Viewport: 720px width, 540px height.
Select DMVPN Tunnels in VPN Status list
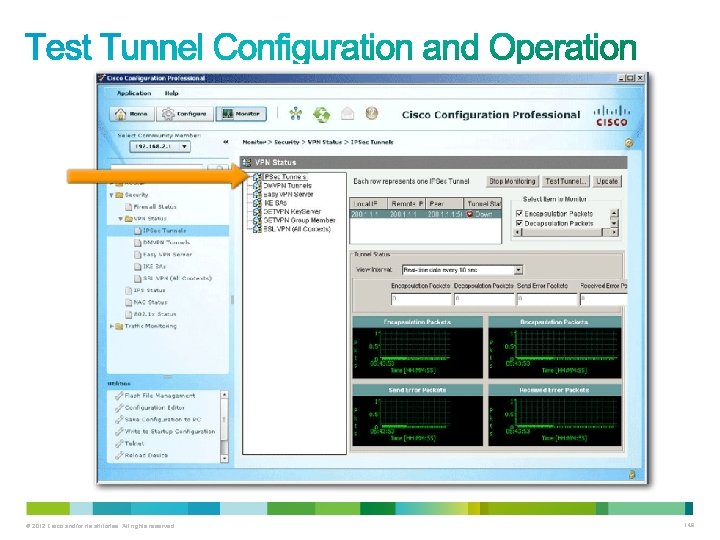[x=287, y=186]
